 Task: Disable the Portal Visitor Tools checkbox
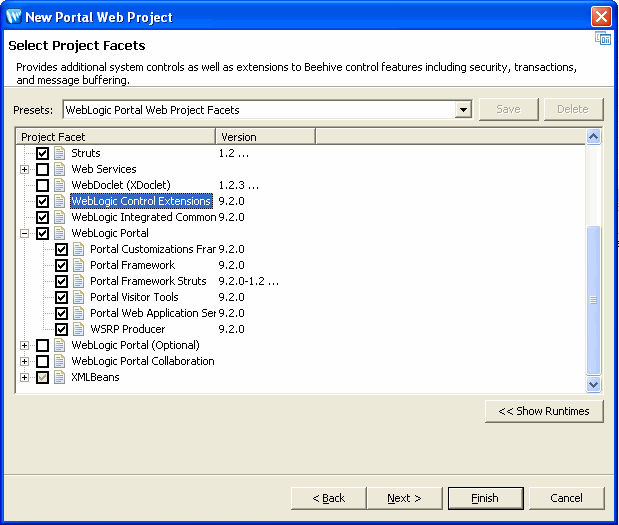point(61,297)
